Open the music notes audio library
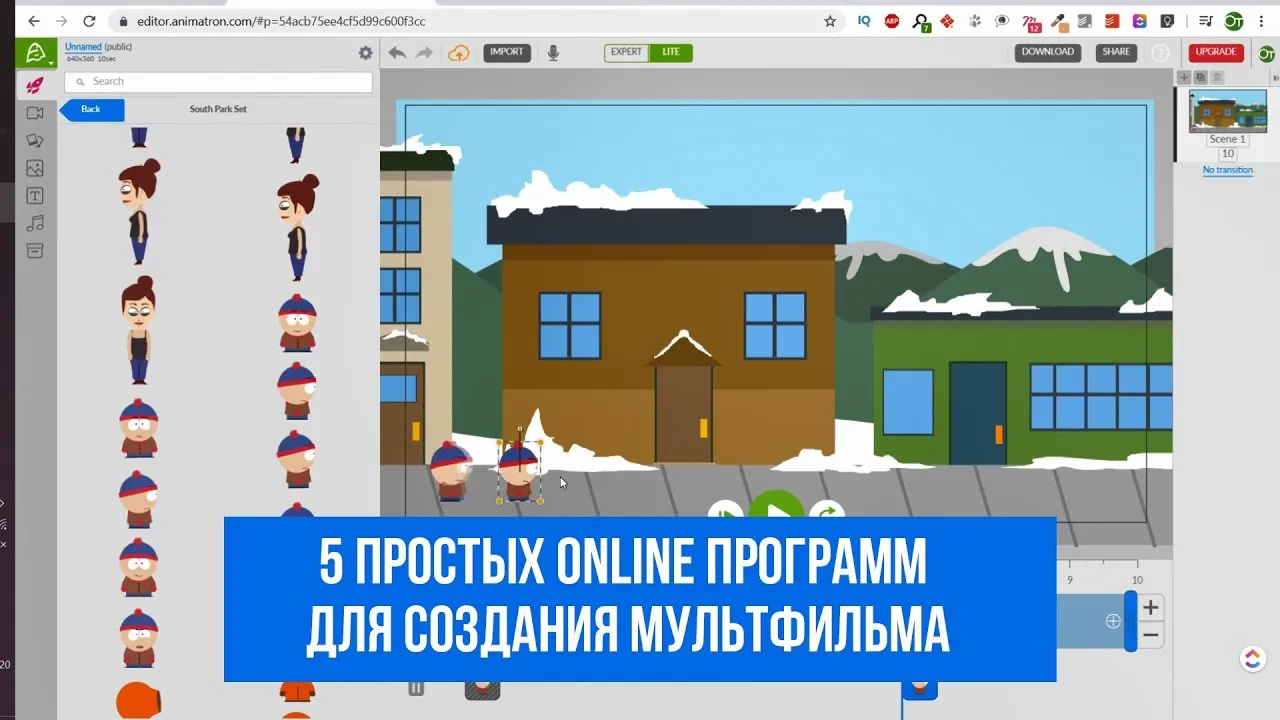 pyautogui.click(x=35, y=223)
